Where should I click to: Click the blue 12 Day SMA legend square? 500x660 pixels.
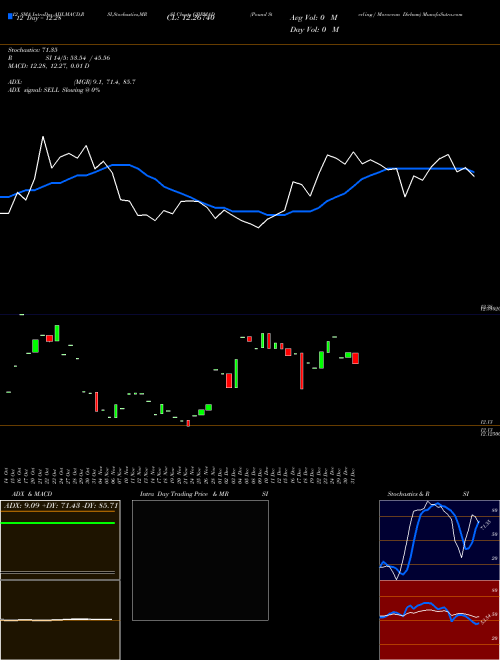[x=10, y=17]
